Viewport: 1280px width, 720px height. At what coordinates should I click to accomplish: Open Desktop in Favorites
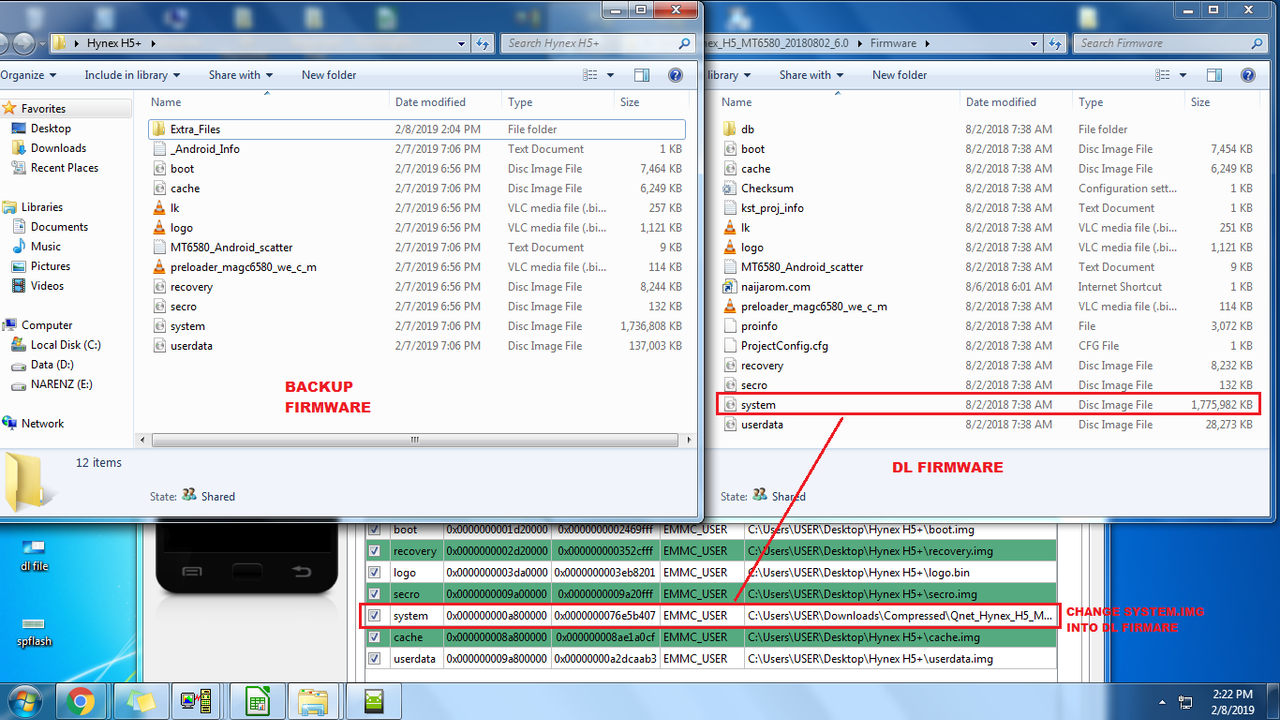click(50, 128)
